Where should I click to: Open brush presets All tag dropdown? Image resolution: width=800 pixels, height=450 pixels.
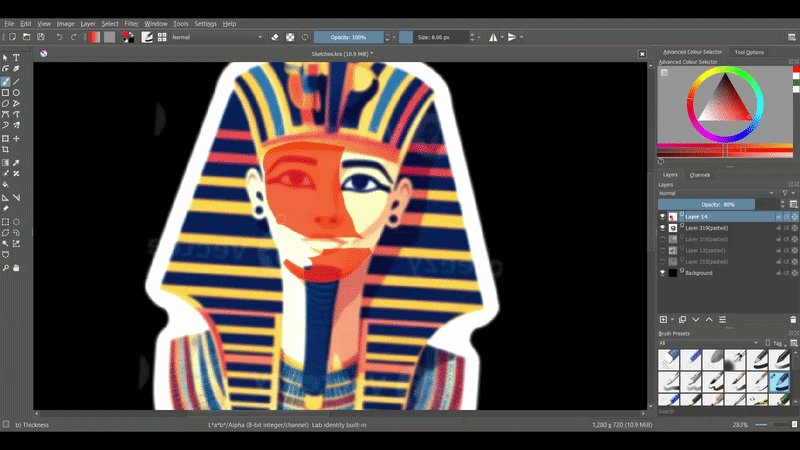[708, 343]
